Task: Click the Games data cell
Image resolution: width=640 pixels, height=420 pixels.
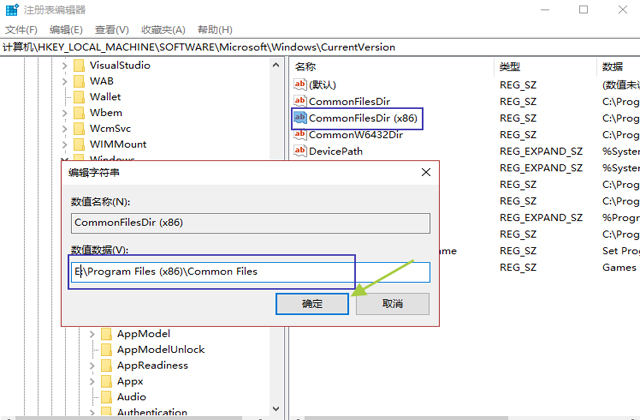Action: click(619, 267)
